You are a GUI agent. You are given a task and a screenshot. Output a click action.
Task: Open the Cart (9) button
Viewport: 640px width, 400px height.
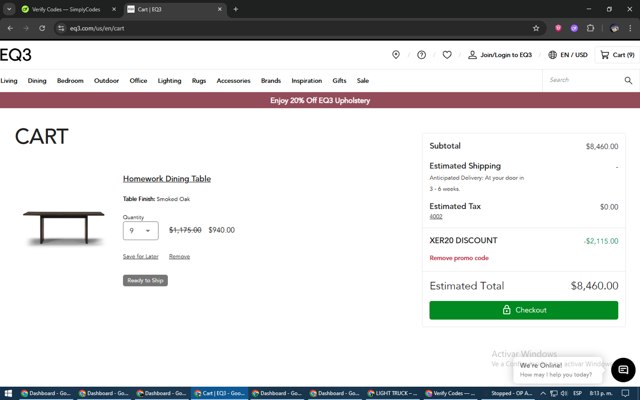617,55
